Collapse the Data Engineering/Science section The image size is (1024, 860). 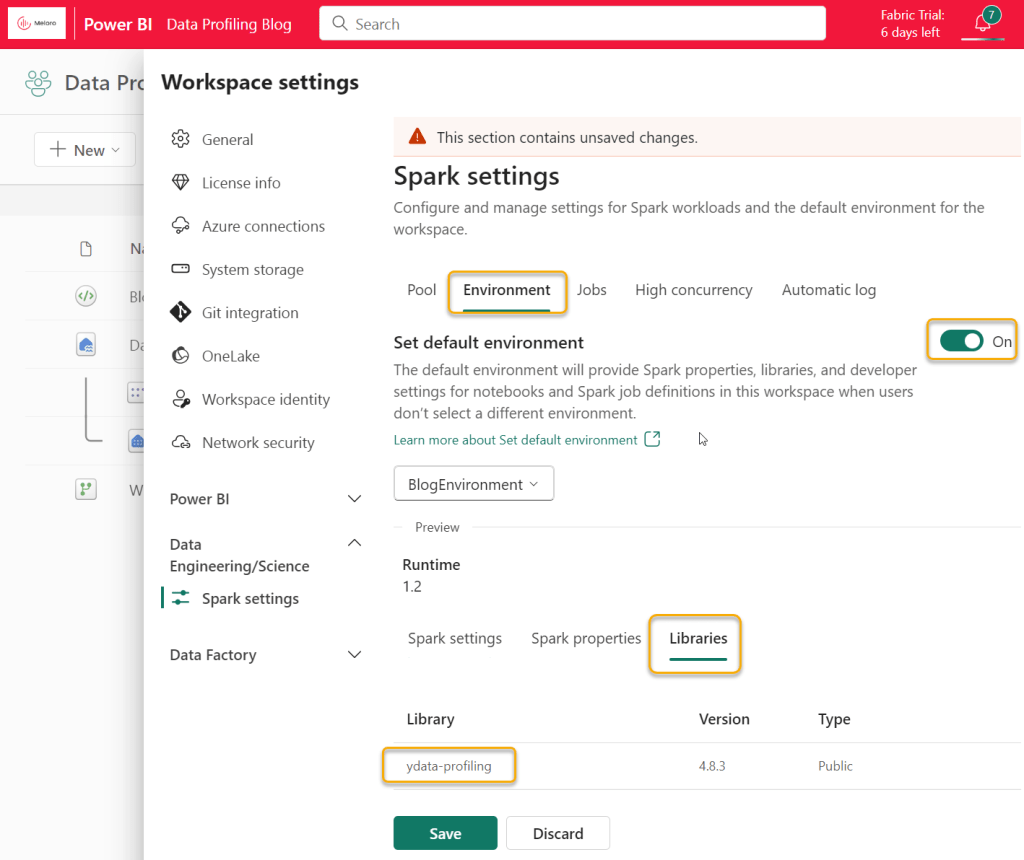click(x=354, y=543)
